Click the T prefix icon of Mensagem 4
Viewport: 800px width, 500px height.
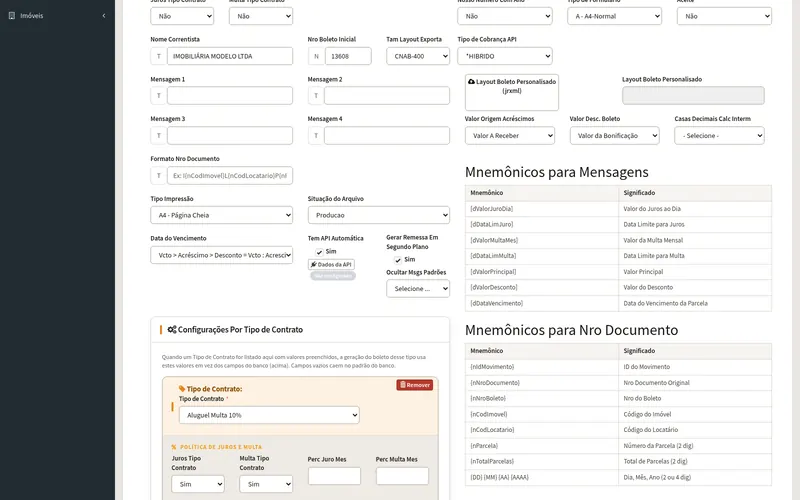point(316,136)
